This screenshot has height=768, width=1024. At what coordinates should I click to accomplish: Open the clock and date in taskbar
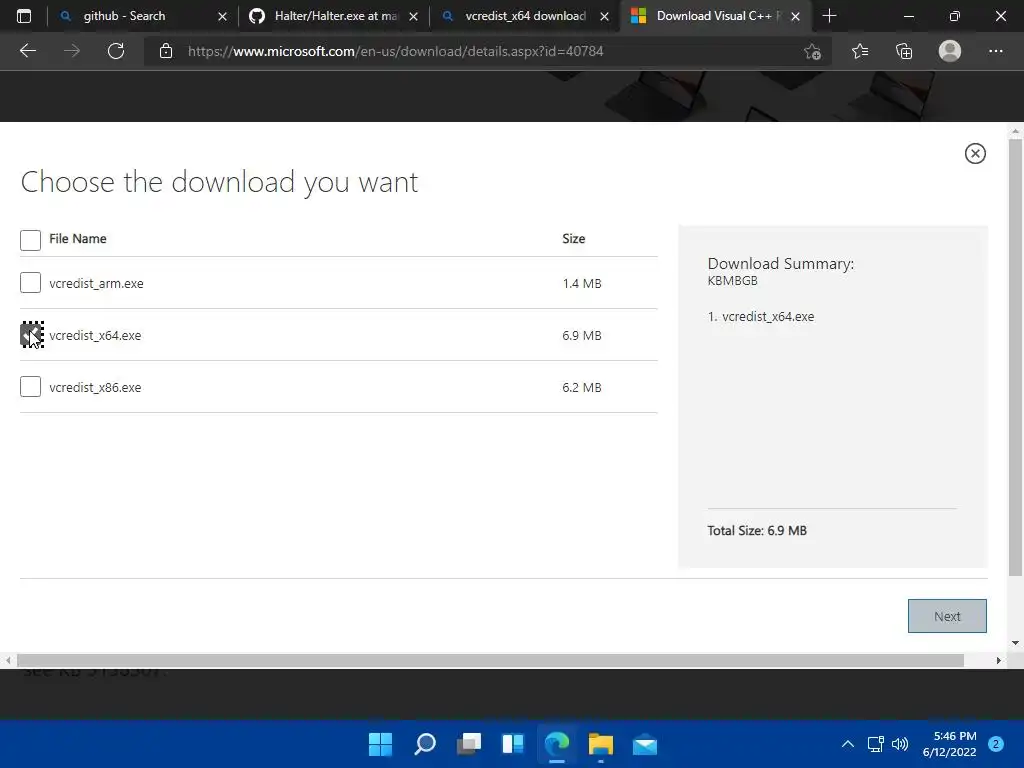pos(949,744)
